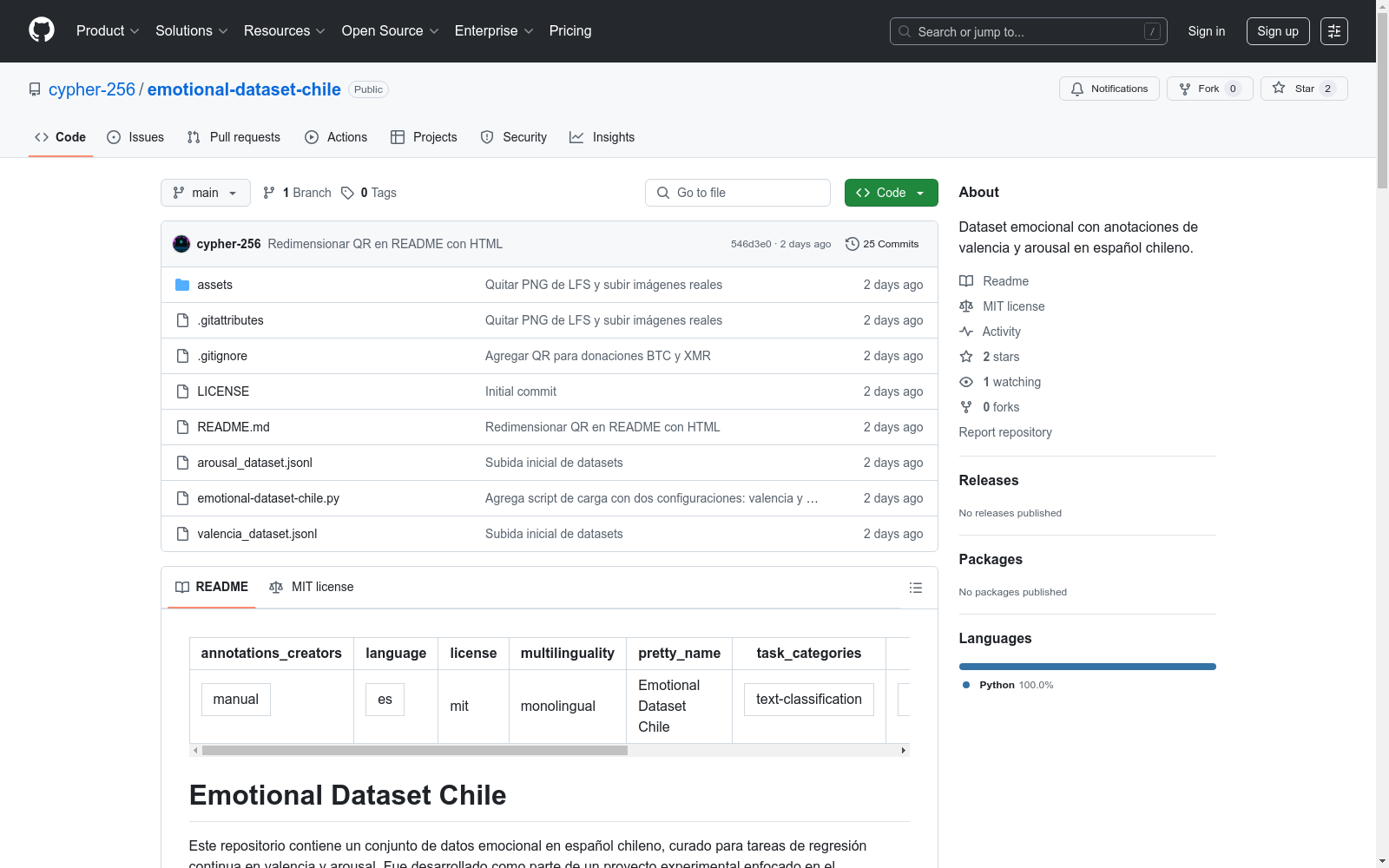
Task: Click the Sign in link
Action: tap(1207, 31)
